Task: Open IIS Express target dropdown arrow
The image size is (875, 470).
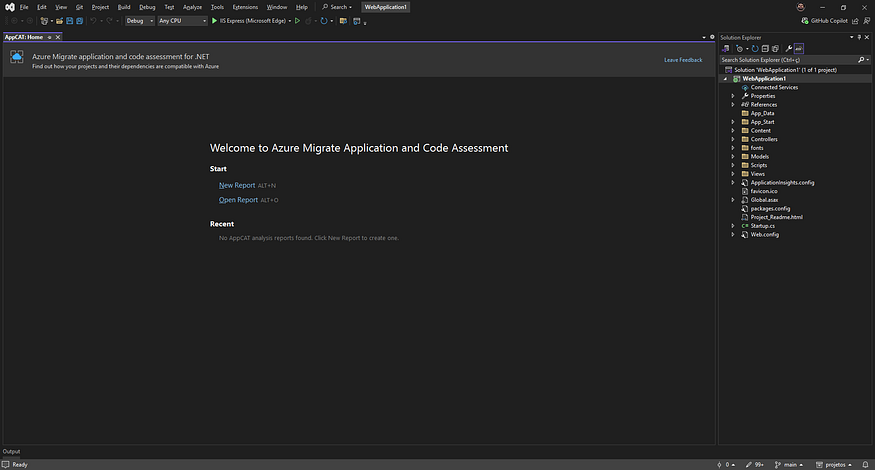Action: pyautogui.click(x=290, y=21)
